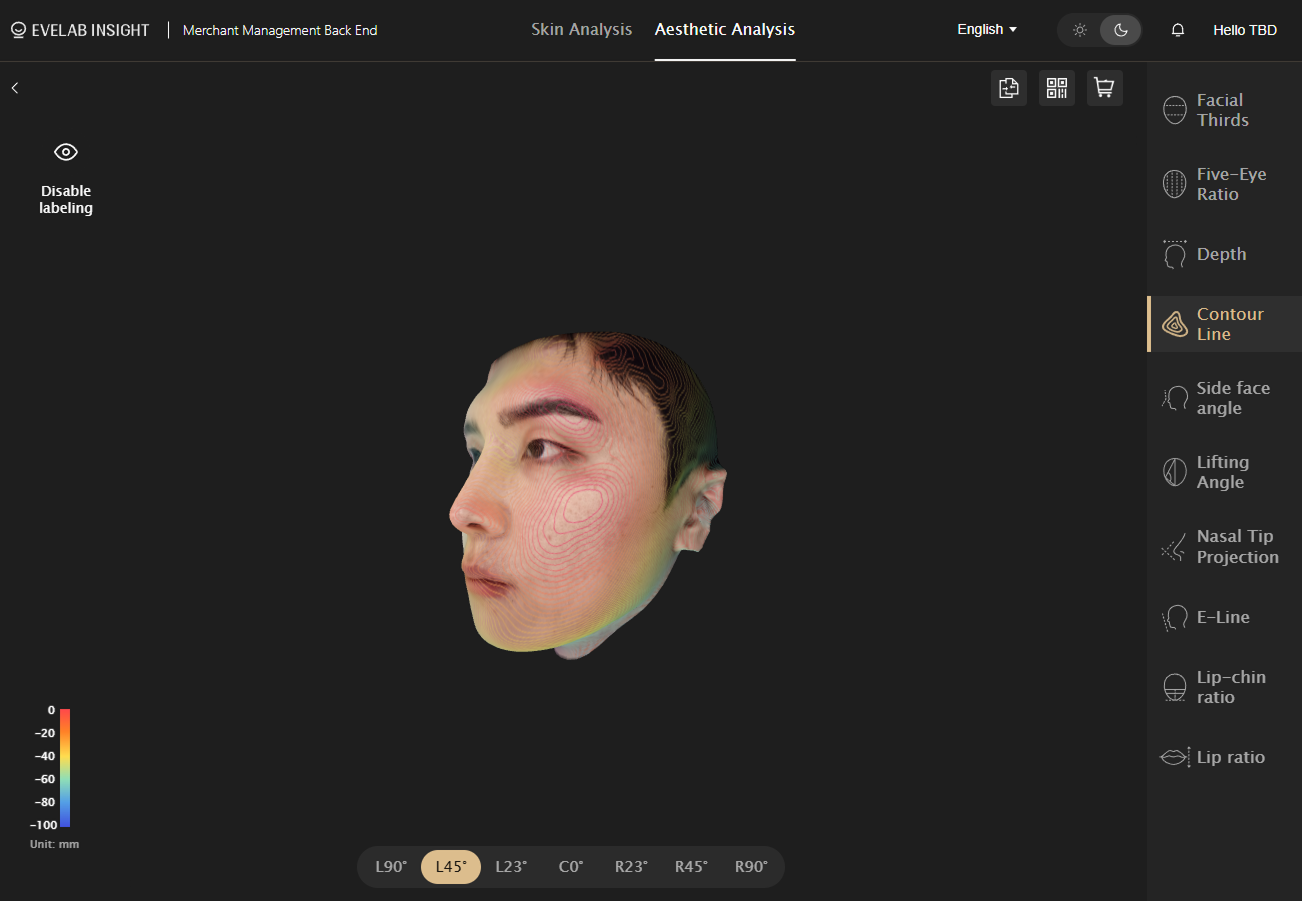
Task: Switch to the R45° view angle
Action: tap(691, 867)
